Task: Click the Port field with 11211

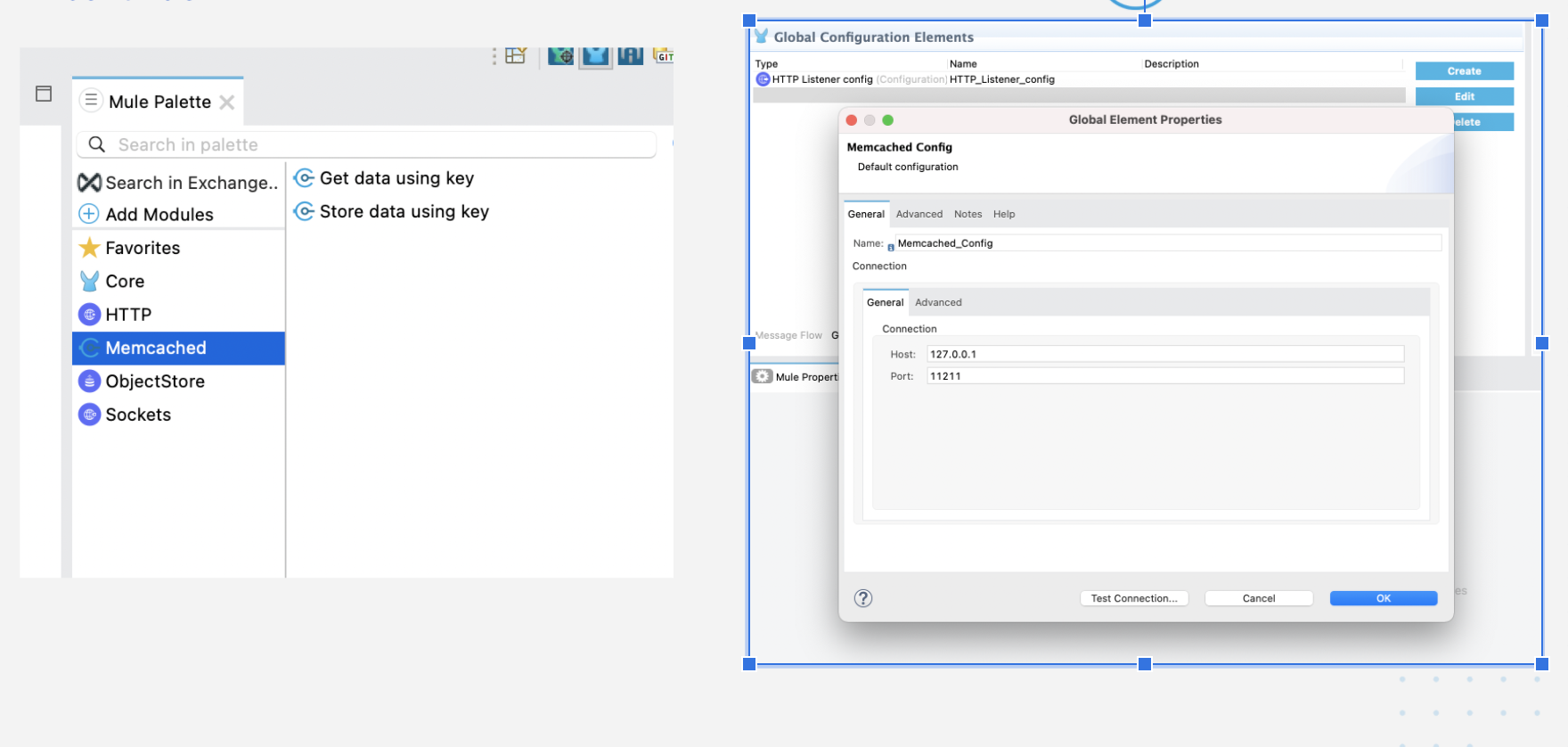Action: [1165, 376]
